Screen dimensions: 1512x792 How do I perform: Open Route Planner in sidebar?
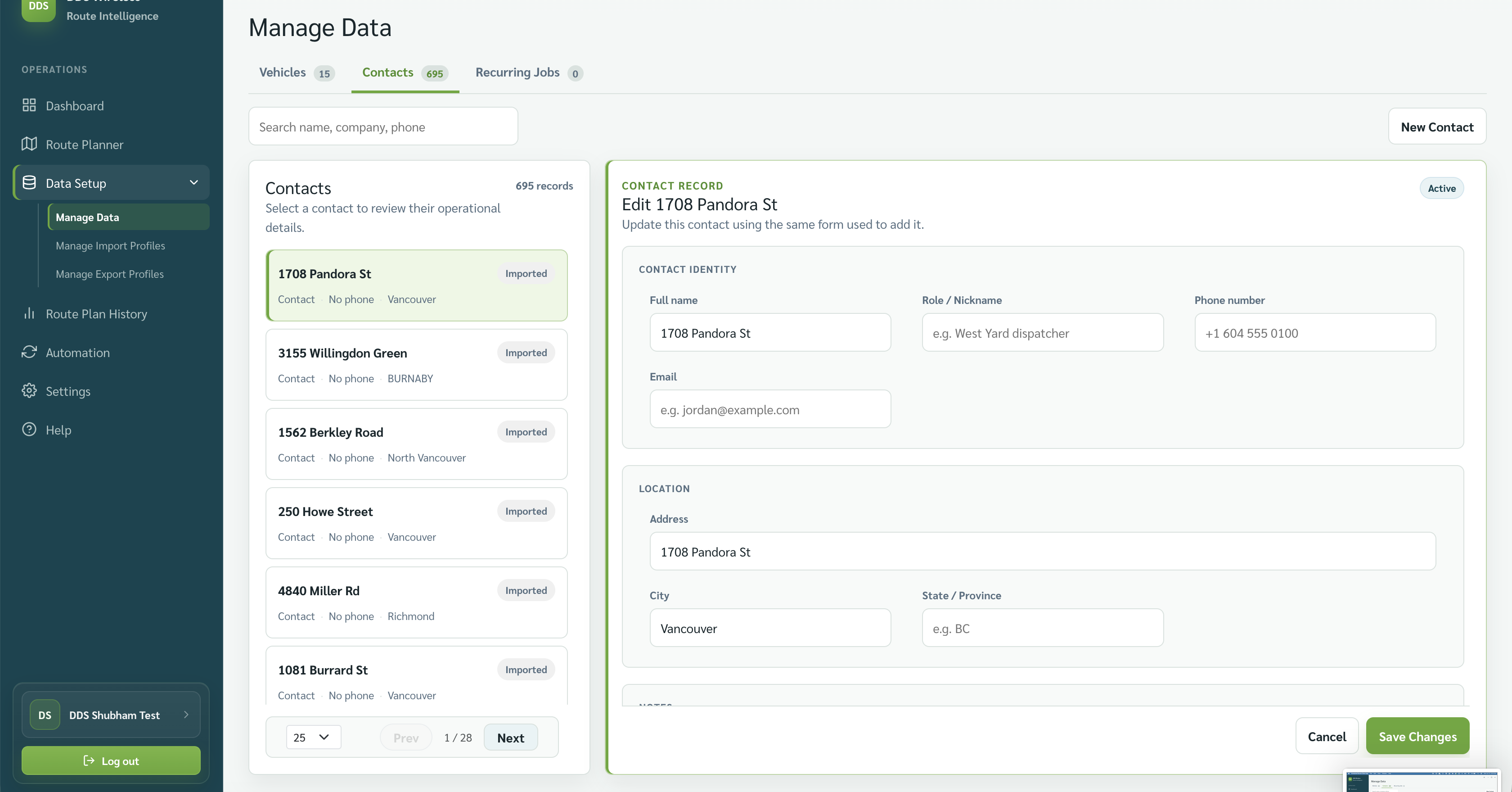(x=112, y=145)
